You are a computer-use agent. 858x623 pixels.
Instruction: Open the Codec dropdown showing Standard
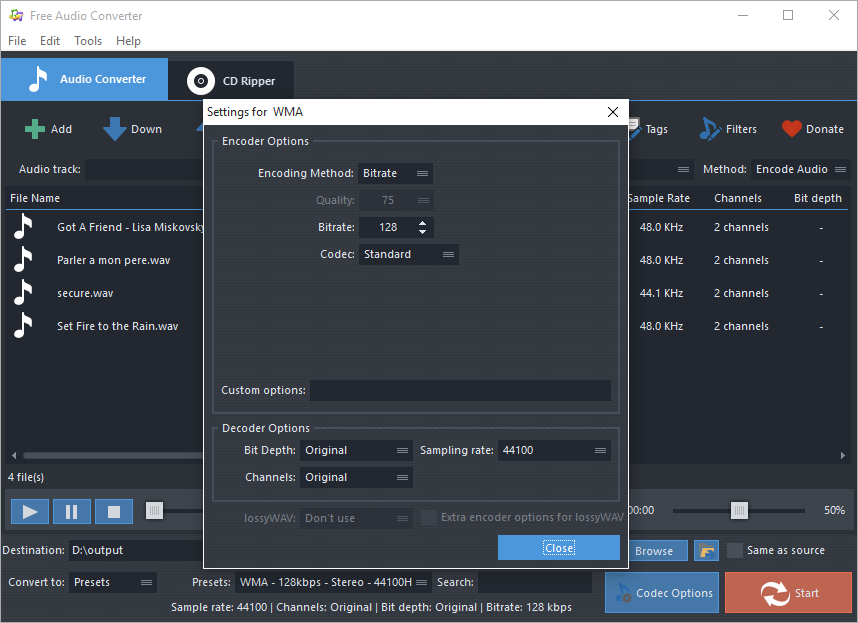point(408,253)
